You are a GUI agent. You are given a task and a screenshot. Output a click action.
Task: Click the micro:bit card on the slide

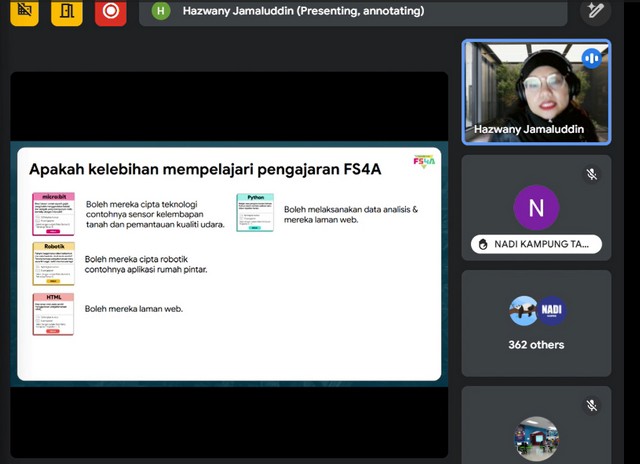(x=53, y=211)
